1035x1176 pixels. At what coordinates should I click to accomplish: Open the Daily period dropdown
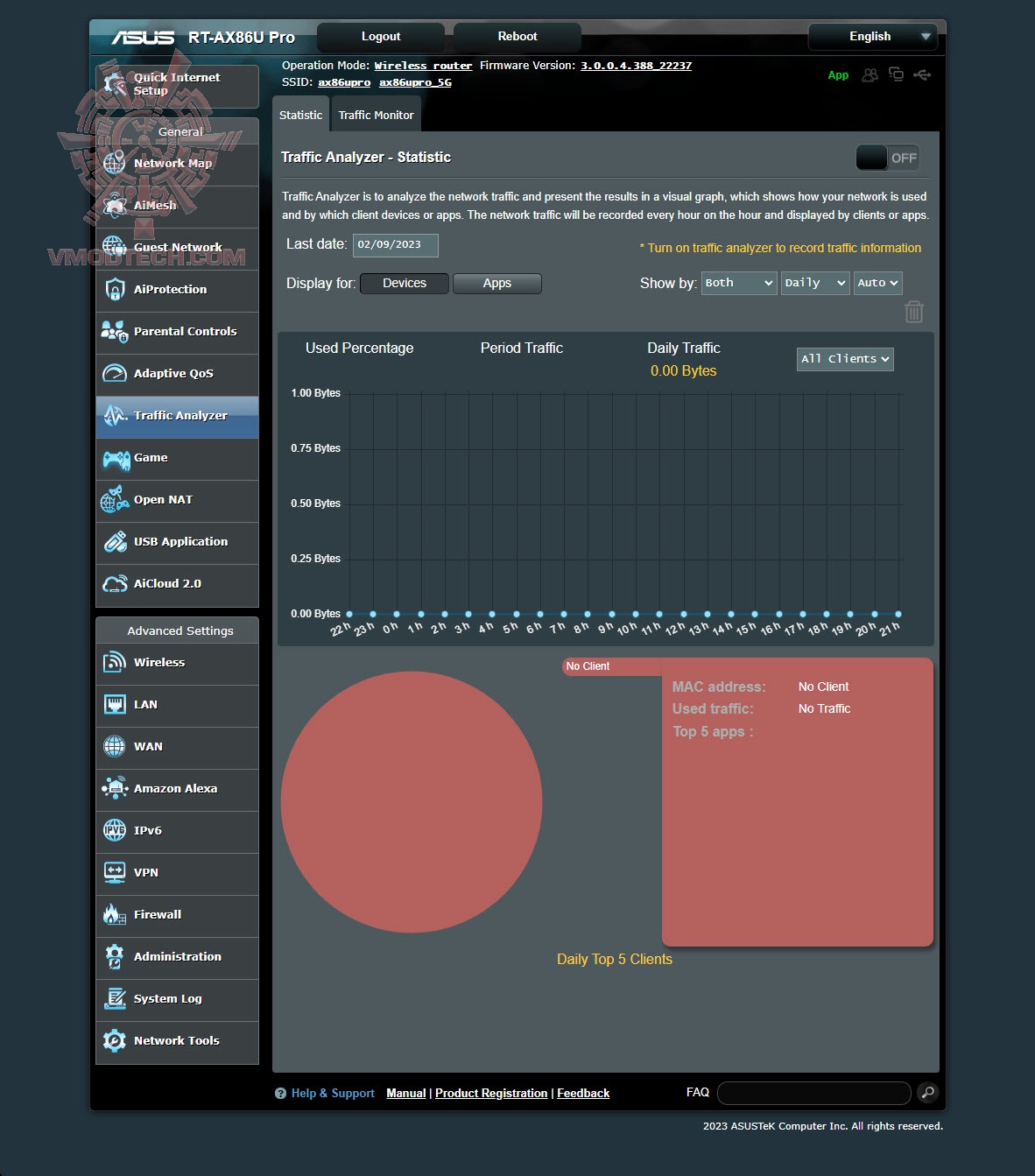tap(815, 283)
